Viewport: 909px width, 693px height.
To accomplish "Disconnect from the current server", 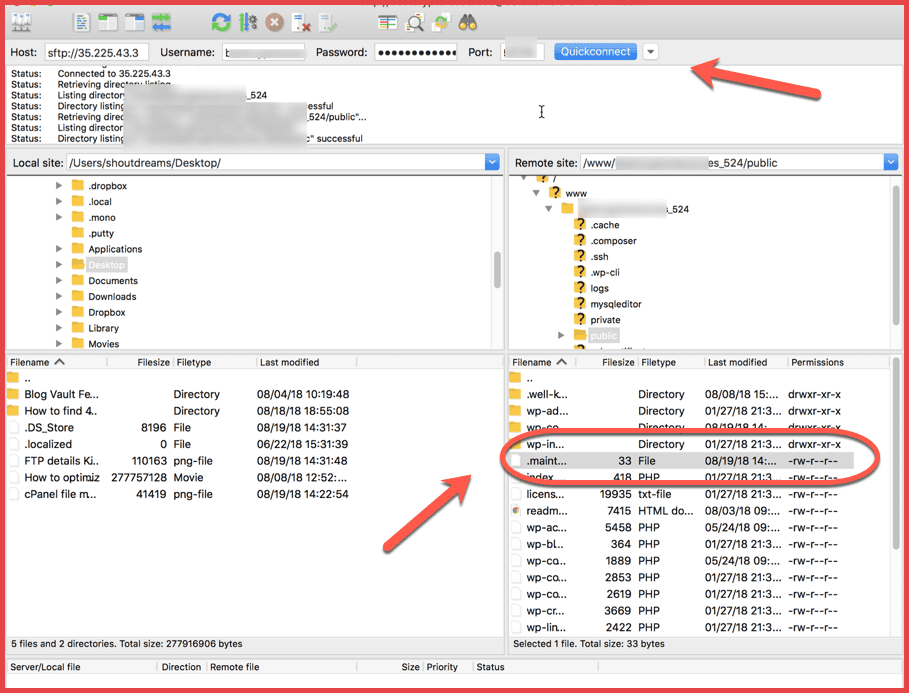I will pos(300,22).
